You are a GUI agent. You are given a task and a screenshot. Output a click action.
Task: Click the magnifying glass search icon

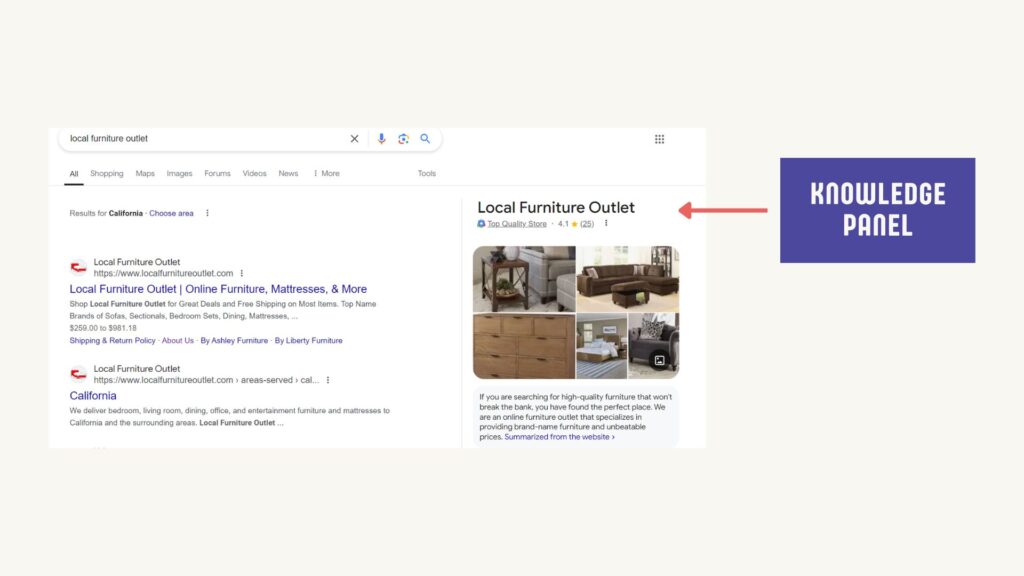pyautogui.click(x=425, y=138)
